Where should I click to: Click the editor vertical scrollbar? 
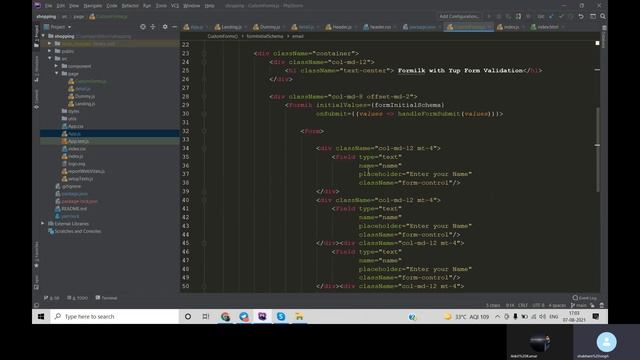(597, 149)
